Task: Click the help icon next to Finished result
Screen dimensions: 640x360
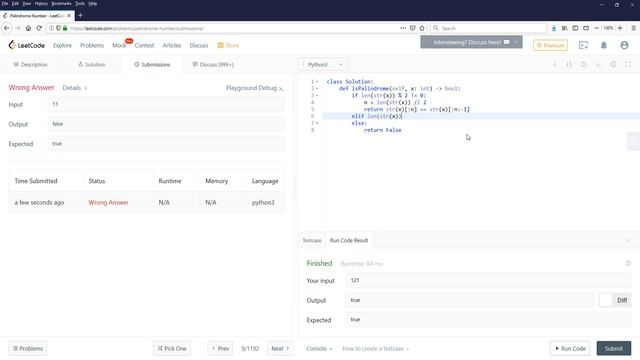Action: click(628, 263)
